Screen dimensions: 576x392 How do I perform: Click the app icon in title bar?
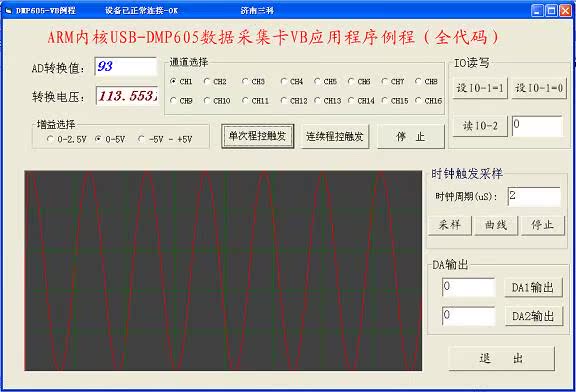8,11
